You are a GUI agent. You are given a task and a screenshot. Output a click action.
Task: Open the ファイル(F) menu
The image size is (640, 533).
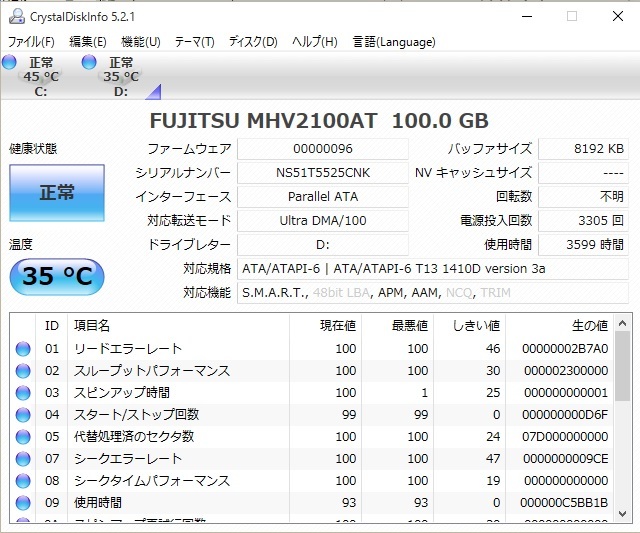point(31,42)
